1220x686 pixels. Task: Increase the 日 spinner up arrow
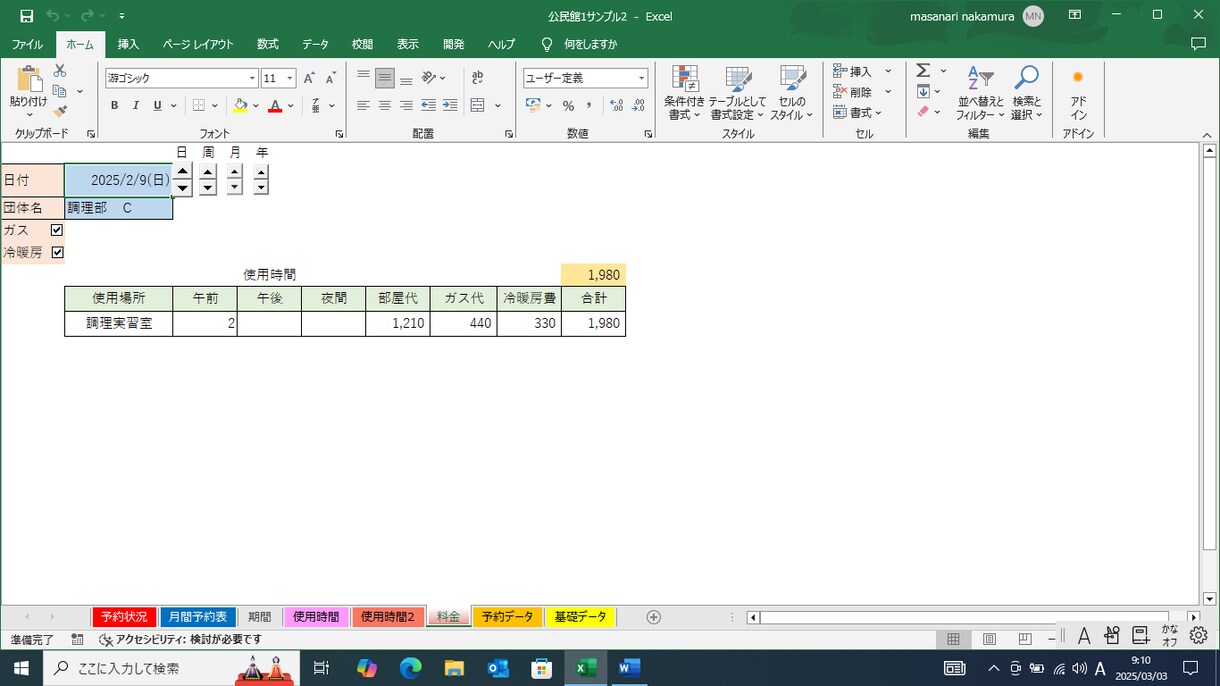tap(182, 171)
